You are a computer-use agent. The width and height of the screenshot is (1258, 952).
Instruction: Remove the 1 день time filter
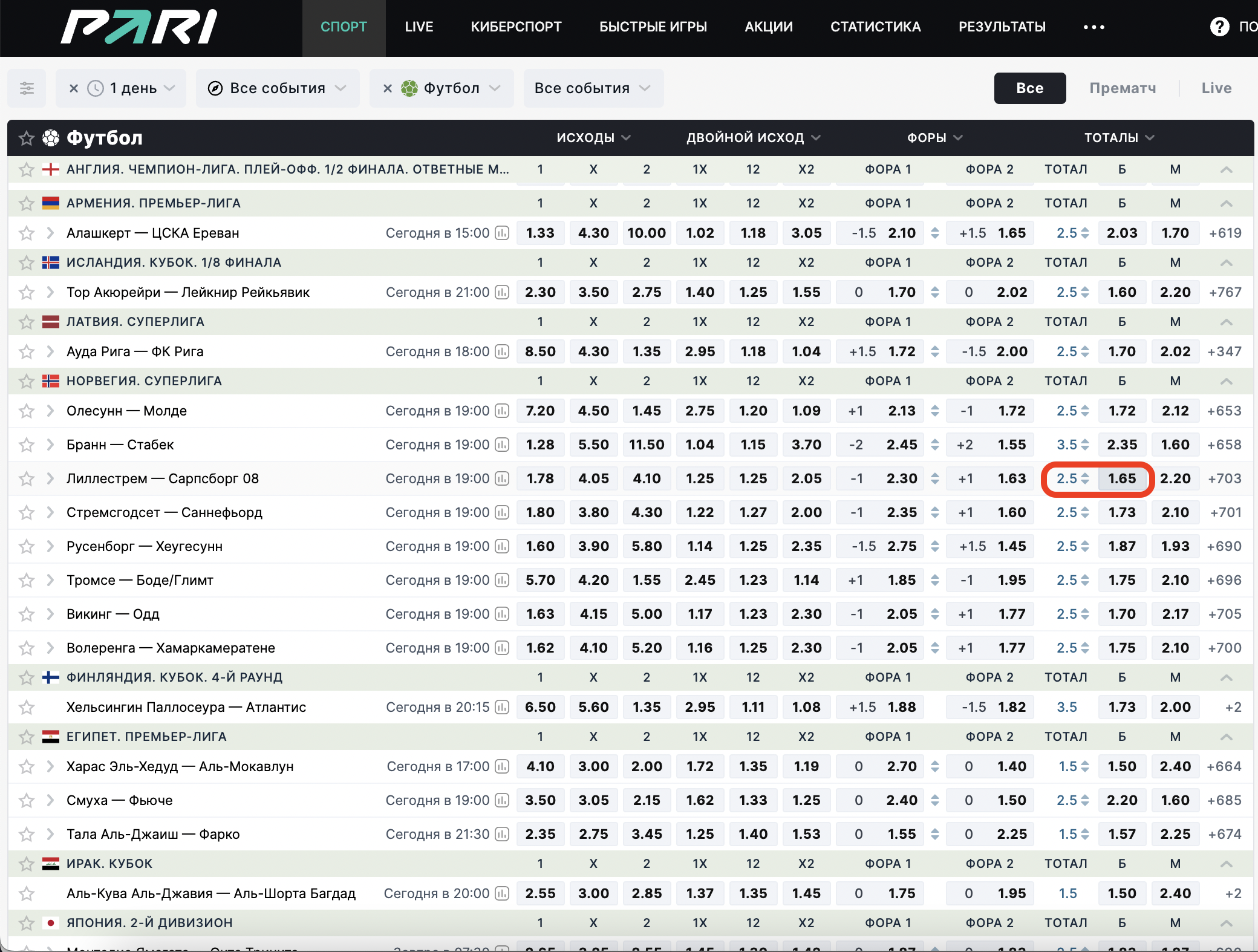tap(74, 88)
